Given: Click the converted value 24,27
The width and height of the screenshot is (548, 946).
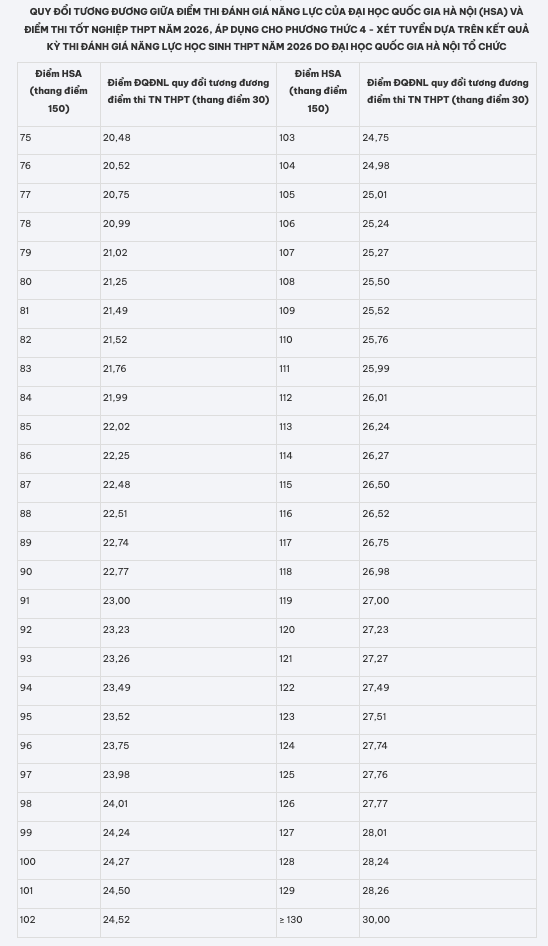Looking at the screenshot, I should point(188,862).
